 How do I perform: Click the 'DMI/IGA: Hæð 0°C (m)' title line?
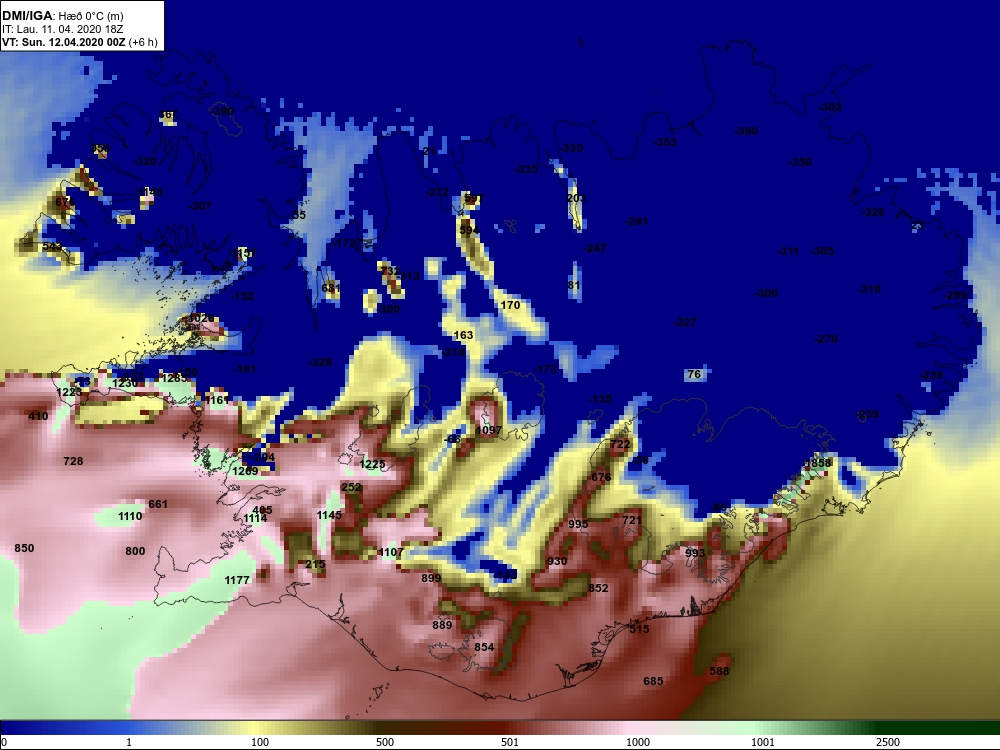point(61,16)
